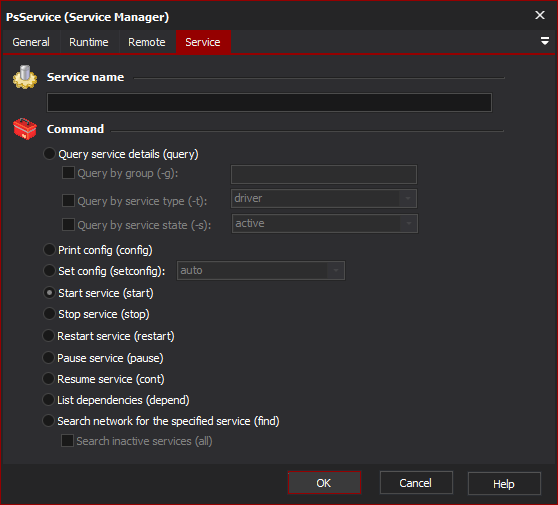The image size is (558, 505).
Task: Open the service type dropdown showing driver
Action: [324, 198]
